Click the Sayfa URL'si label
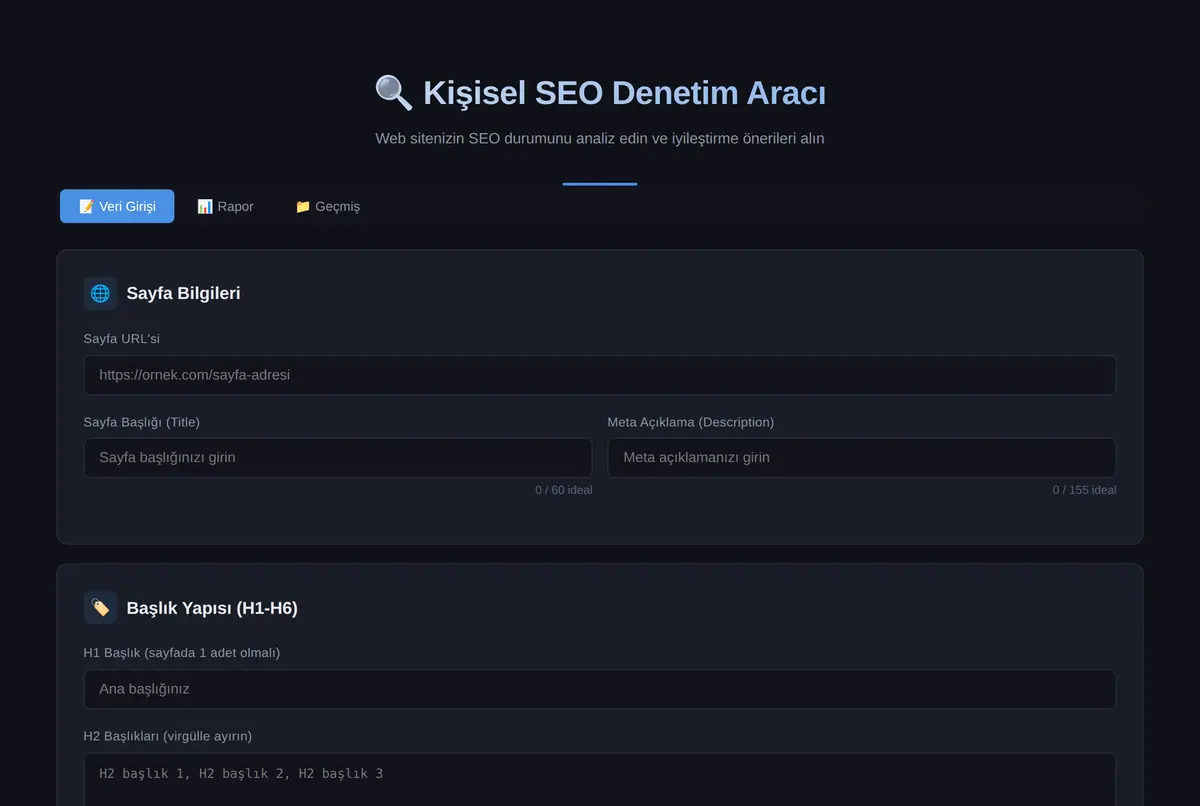This screenshot has height=806, width=1200. click(x=122, y=339)
